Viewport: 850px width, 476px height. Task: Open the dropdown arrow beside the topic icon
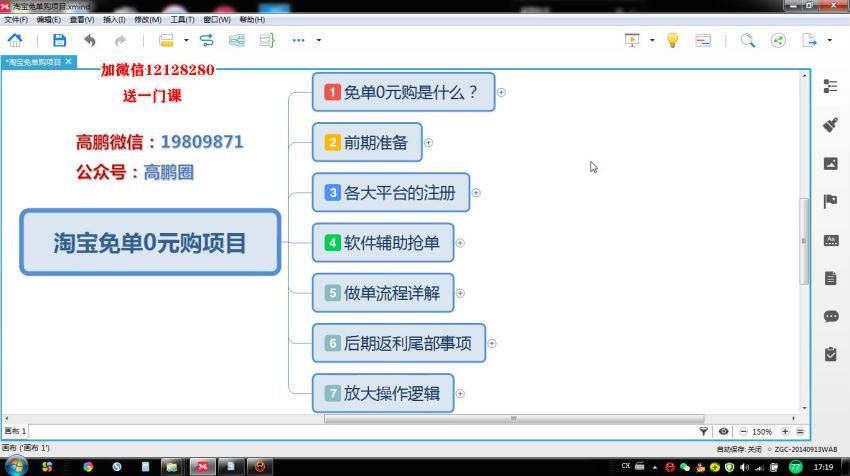tap(186, 40)
